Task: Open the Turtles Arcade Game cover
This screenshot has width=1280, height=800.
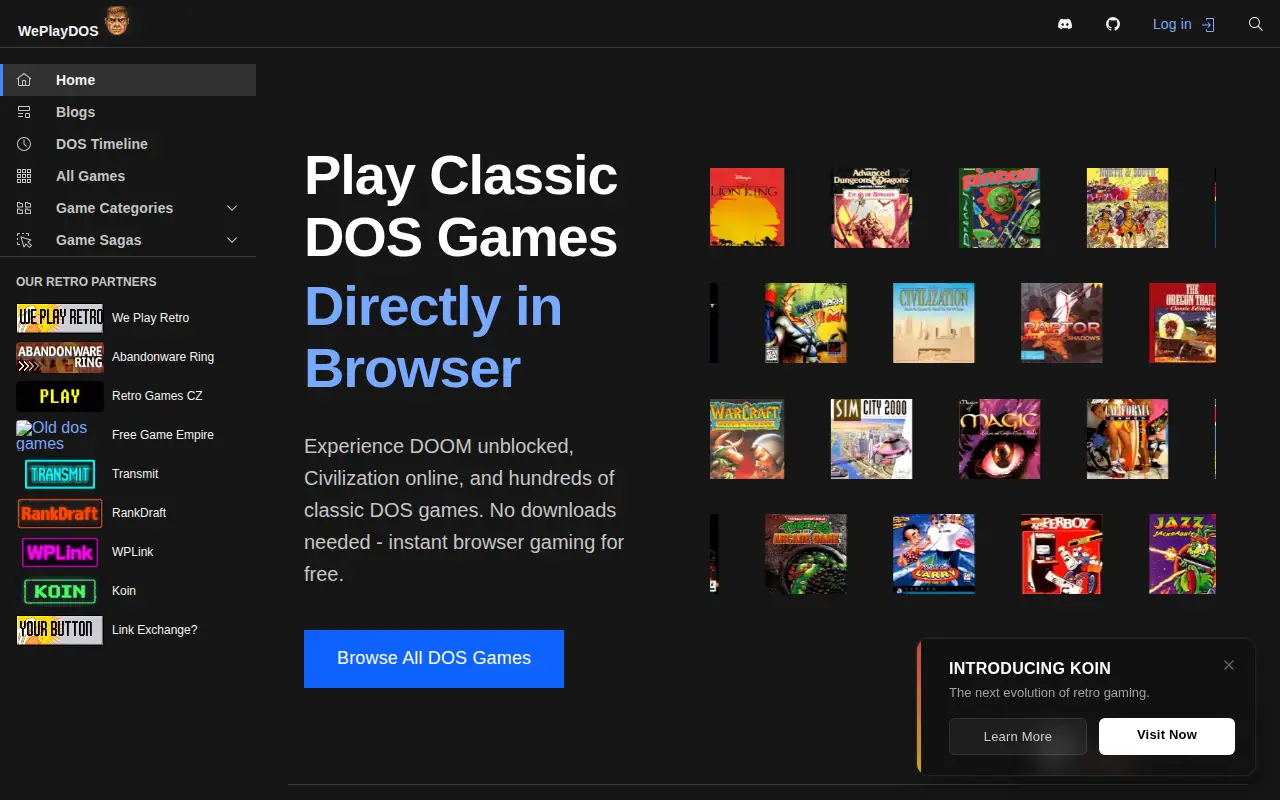Action: click(806, 554)
